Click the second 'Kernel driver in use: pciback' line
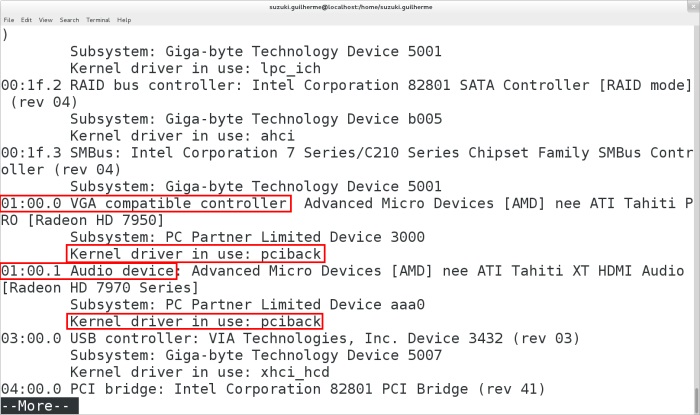This screenshot has height=415, width=700. [x=196, y=322]
